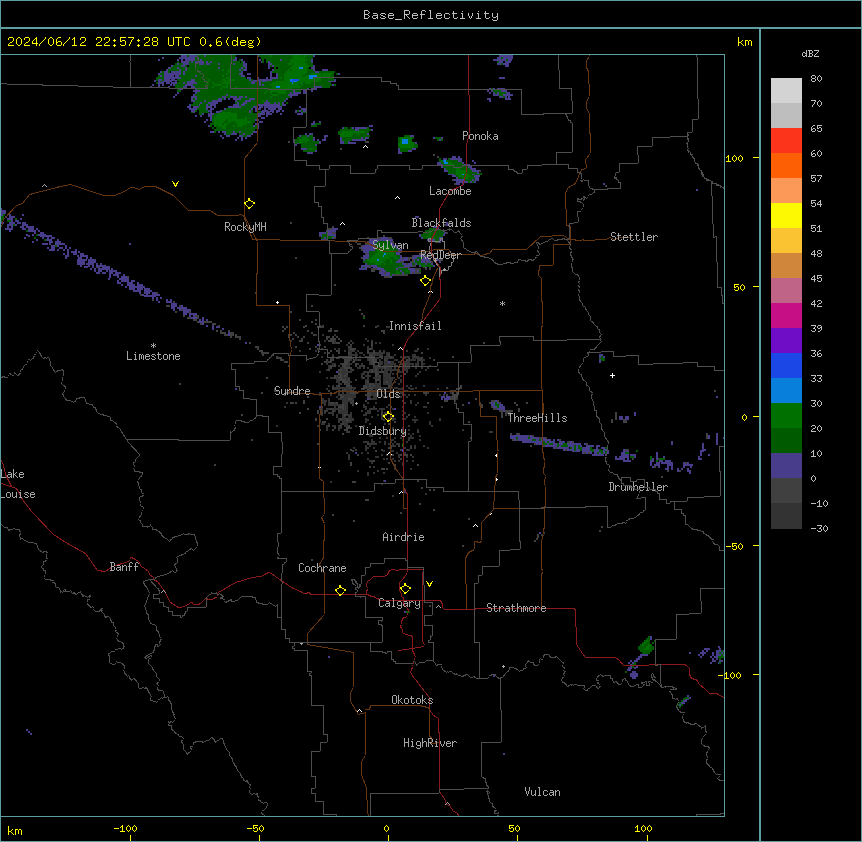Click the RockyMH label
The image size is (862, 842).
tap(245, 227)
